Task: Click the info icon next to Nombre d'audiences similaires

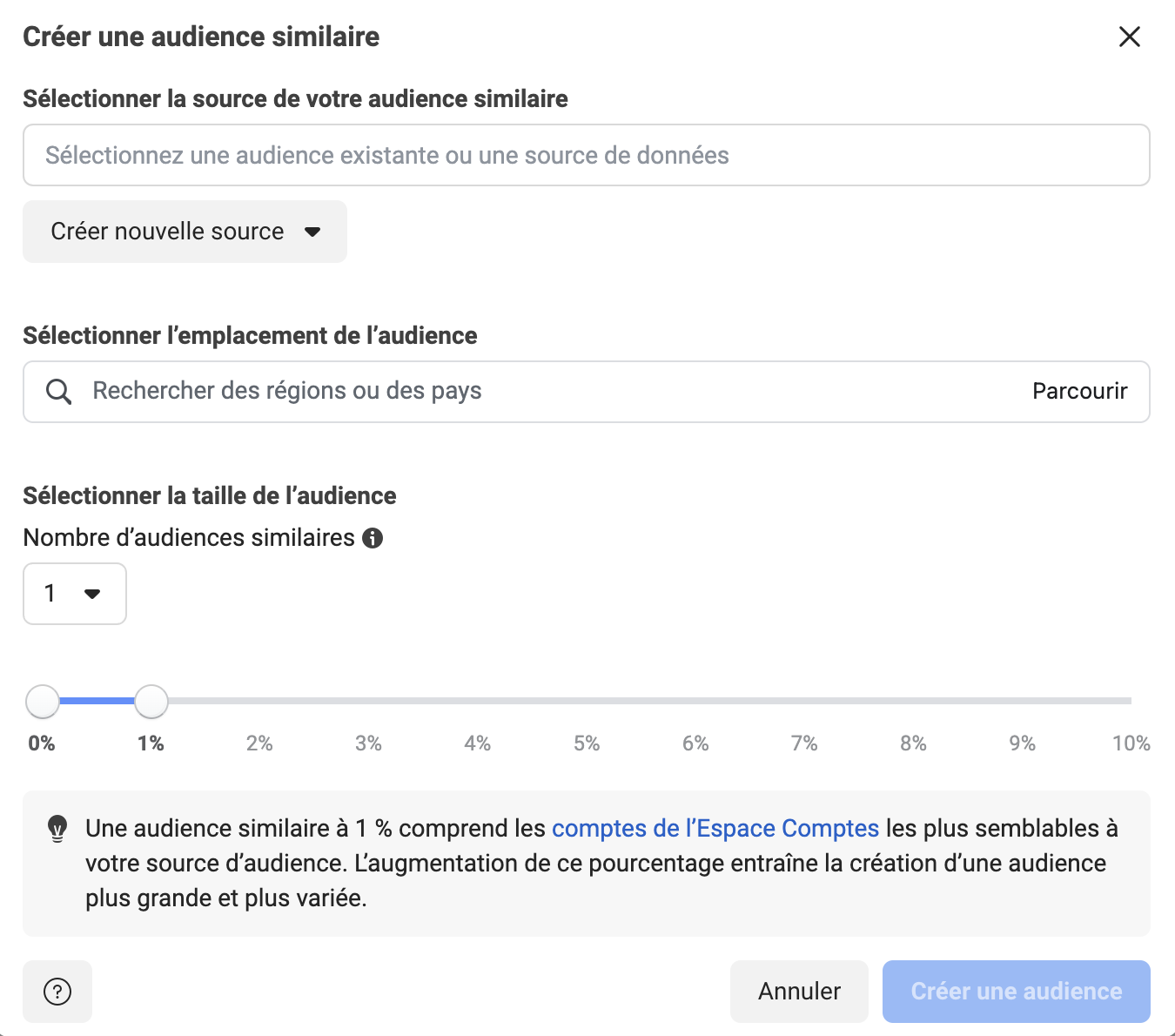Action: pos(373,538)
